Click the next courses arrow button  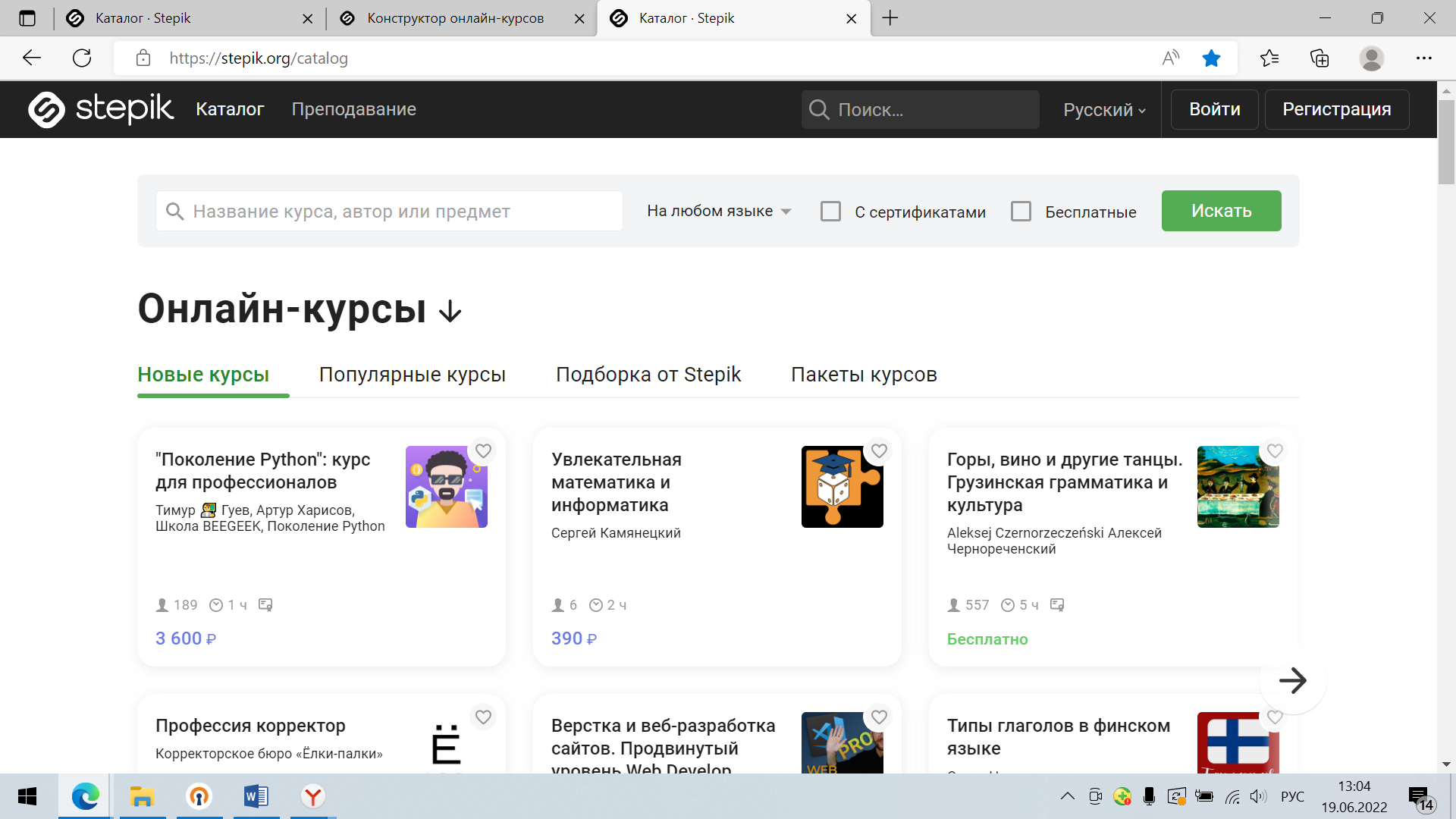tap(1292, 680)
